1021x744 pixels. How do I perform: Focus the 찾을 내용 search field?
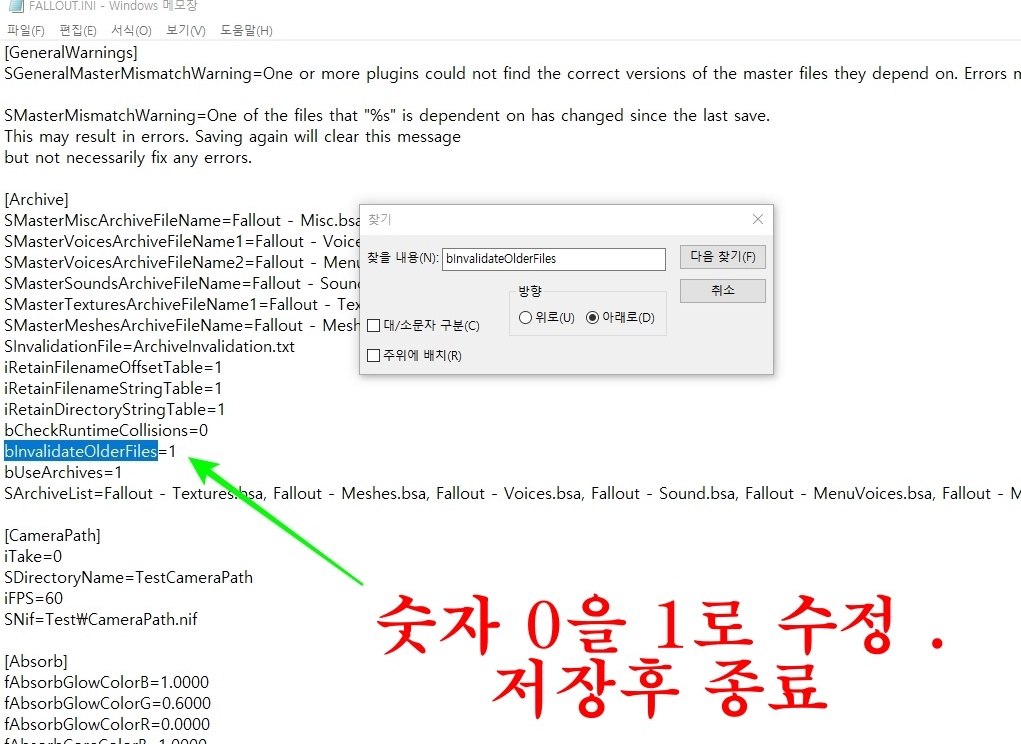pos(553,258)
